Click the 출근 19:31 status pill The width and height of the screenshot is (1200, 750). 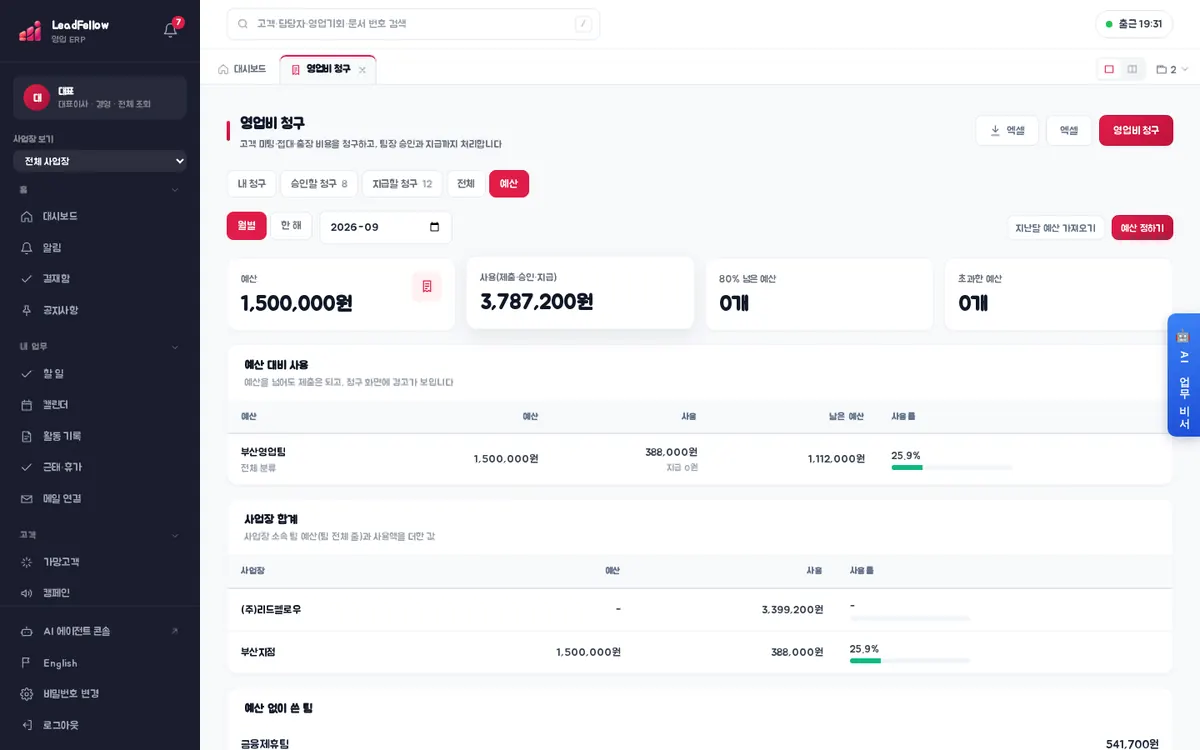coord(1134,24)
